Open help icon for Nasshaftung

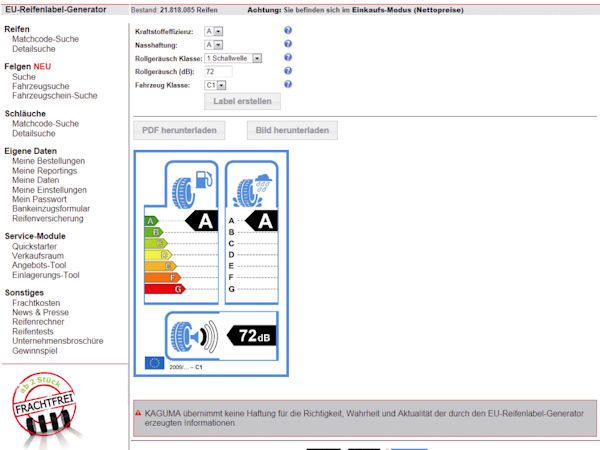pyautogui.click(x=288, y=44)
